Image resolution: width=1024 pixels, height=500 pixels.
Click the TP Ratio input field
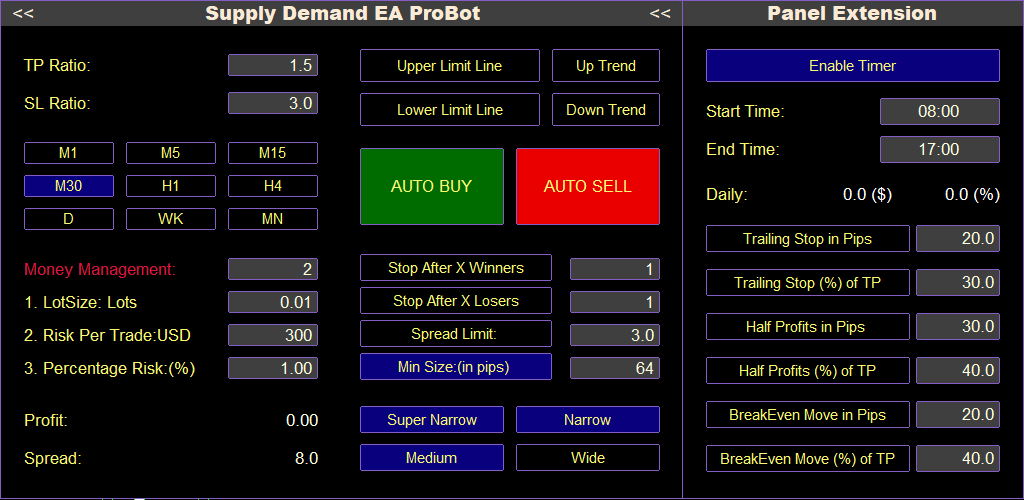click(273, 66)
